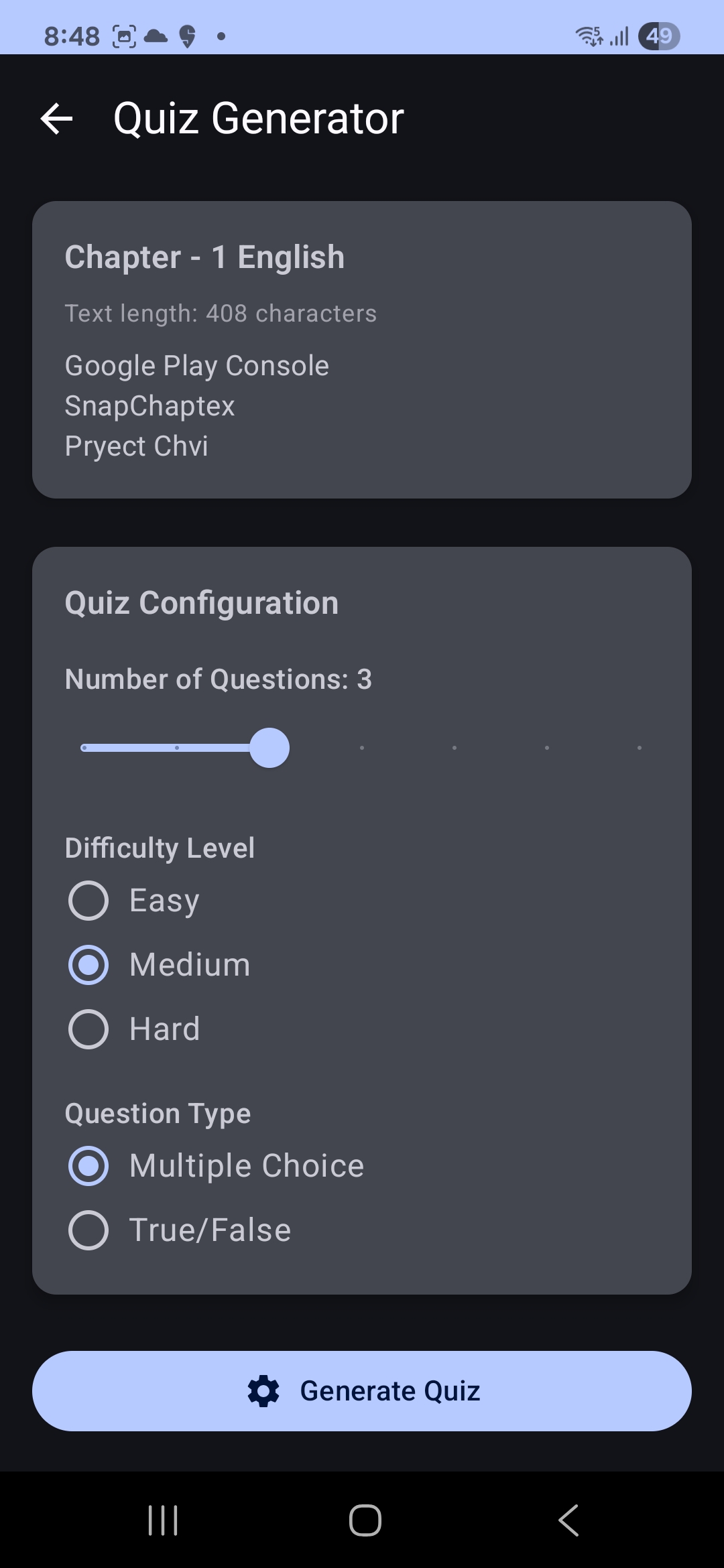Choose True/False question type
Image resolution: width=724 pixels, height=1568 pixels.
tap(88, 1229)
